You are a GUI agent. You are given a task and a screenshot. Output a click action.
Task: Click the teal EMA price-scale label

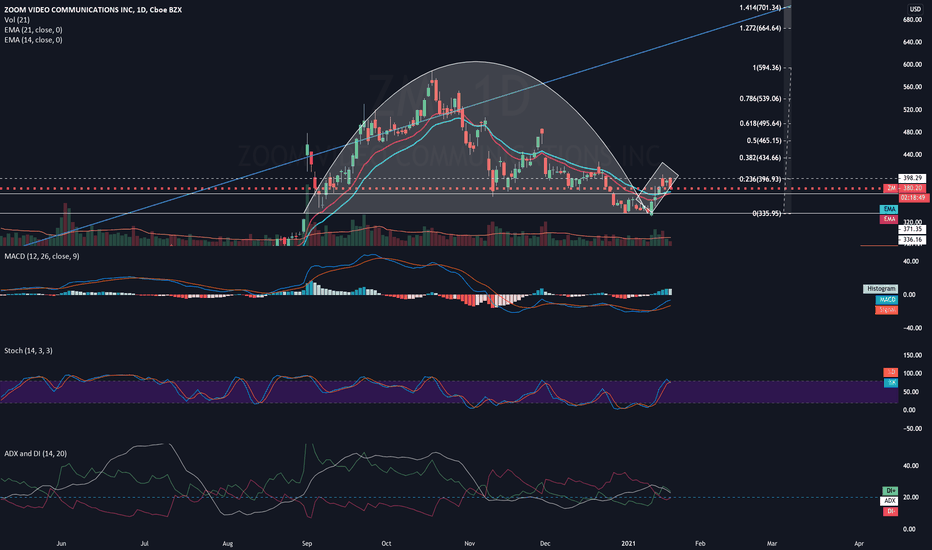pyautogui.click(x=889, y=209)
